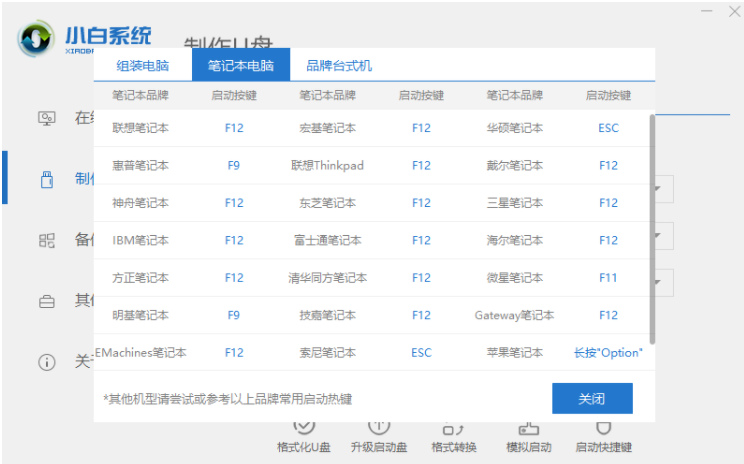Click F9 key for 明基笔记本
The height and width of the screenshot is (464, 744).
tap(233, 316)
